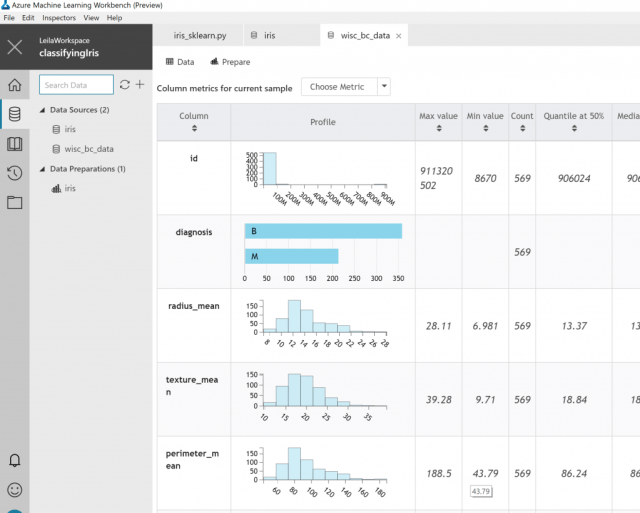Click the M bar in diagnosis chart
Viewport: 640px width, 513px height.
(x=291, y=256)
